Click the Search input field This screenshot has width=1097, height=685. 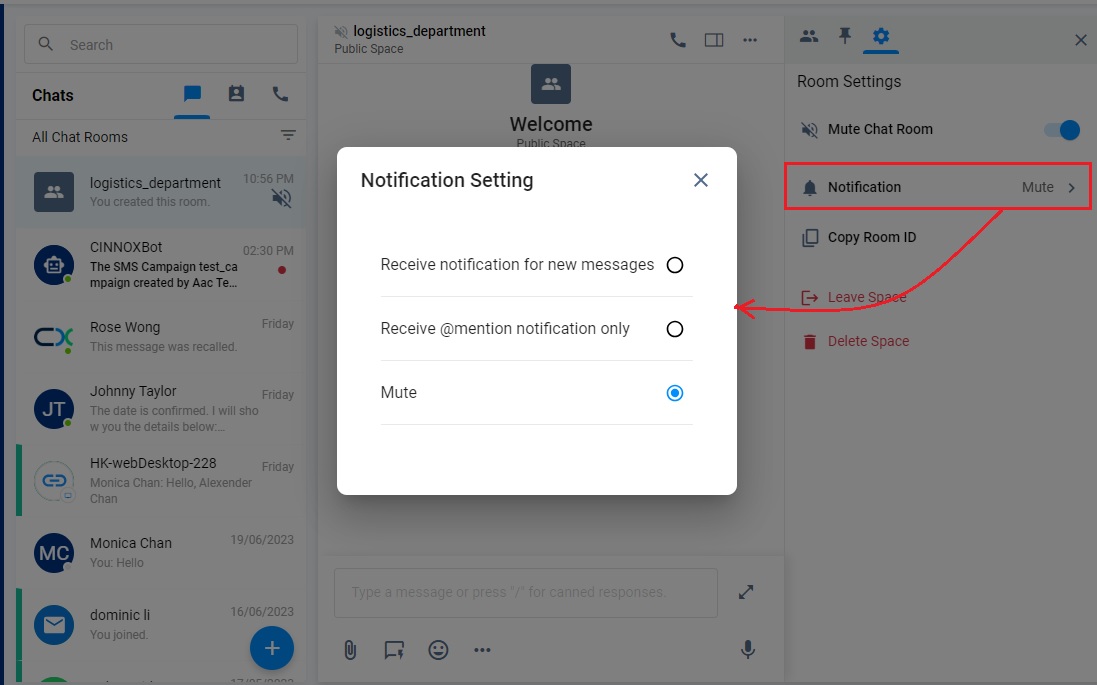(x=161, y=45)
